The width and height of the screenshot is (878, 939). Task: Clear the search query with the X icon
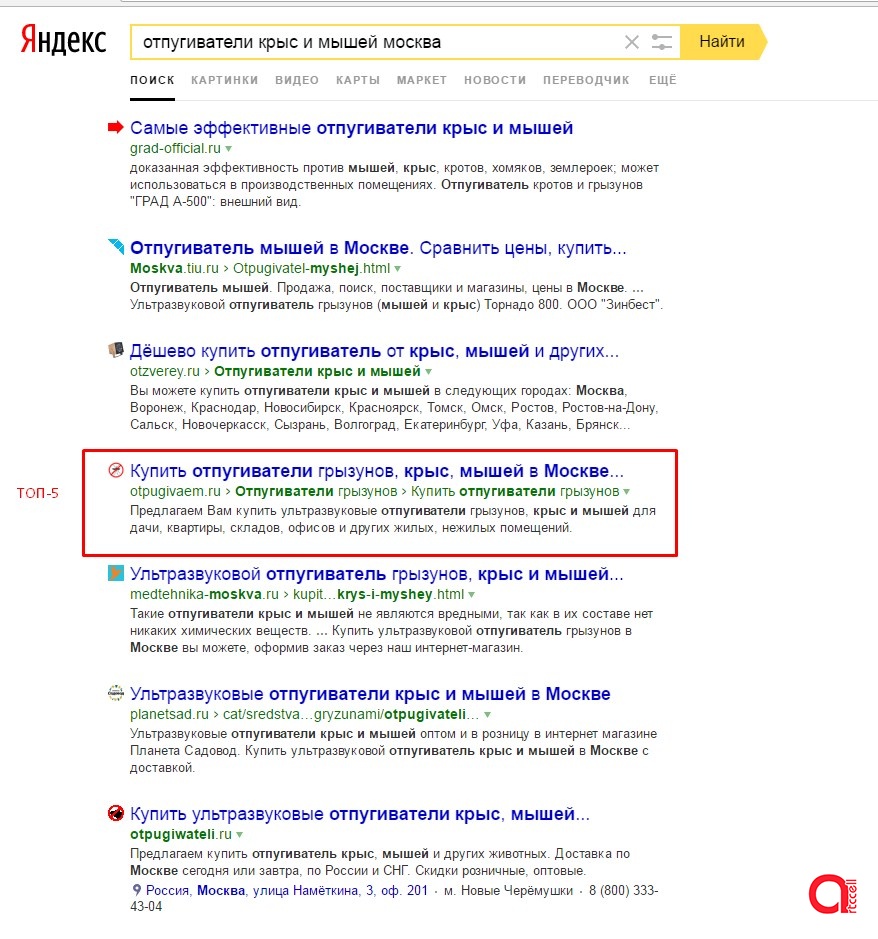632,42
